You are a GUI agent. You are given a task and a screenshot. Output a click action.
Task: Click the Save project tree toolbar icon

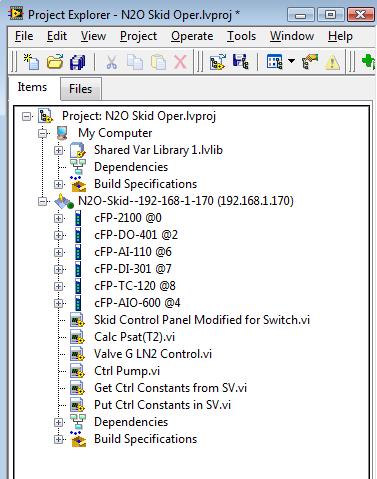(241, 61)
